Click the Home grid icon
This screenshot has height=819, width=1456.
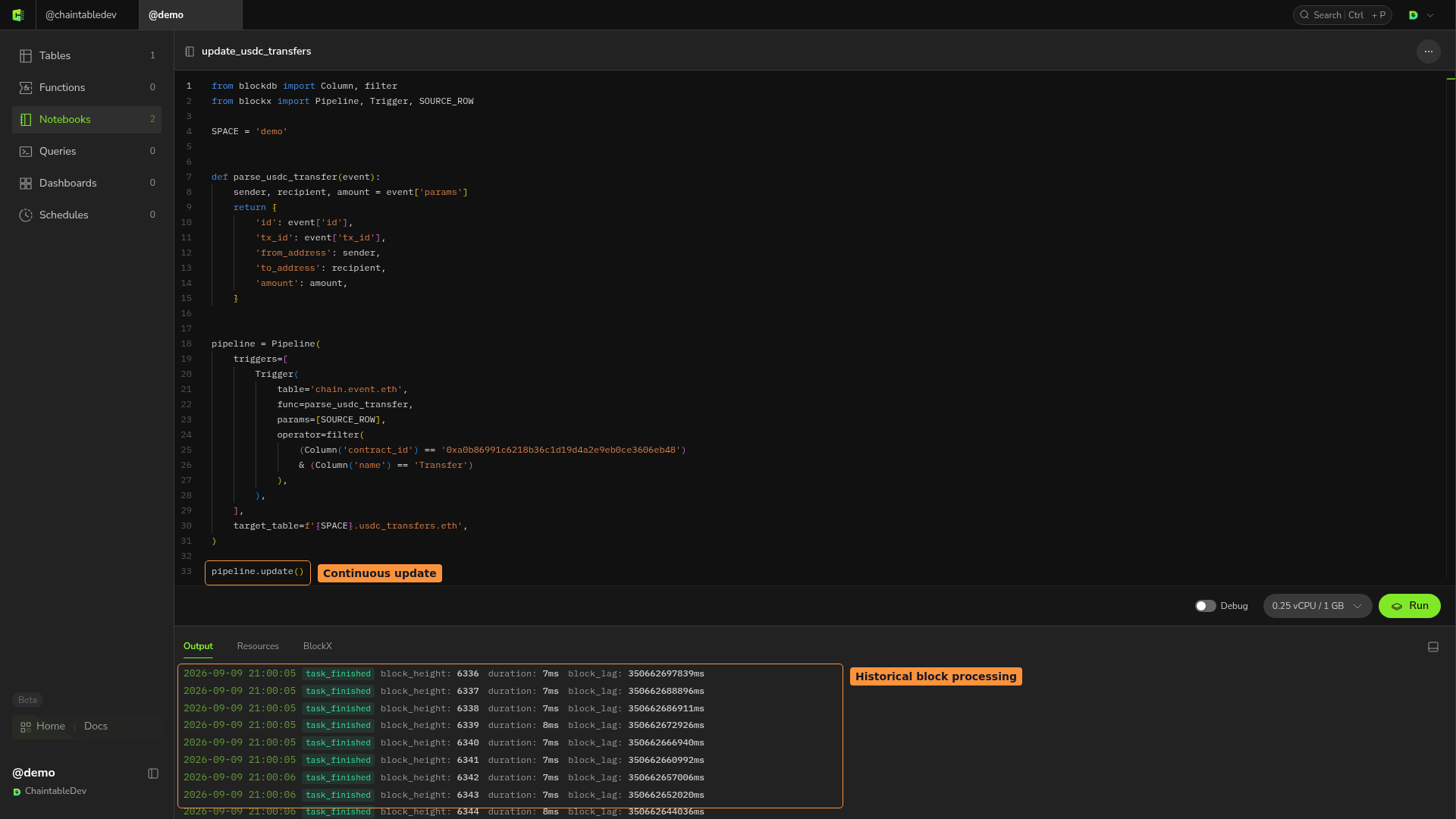pos(26,726)
